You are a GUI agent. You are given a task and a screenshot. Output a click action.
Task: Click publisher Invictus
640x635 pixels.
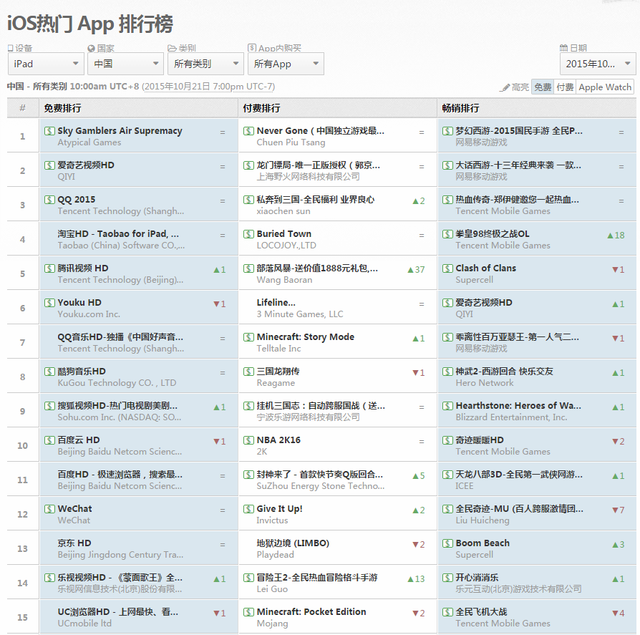point(272,520)
